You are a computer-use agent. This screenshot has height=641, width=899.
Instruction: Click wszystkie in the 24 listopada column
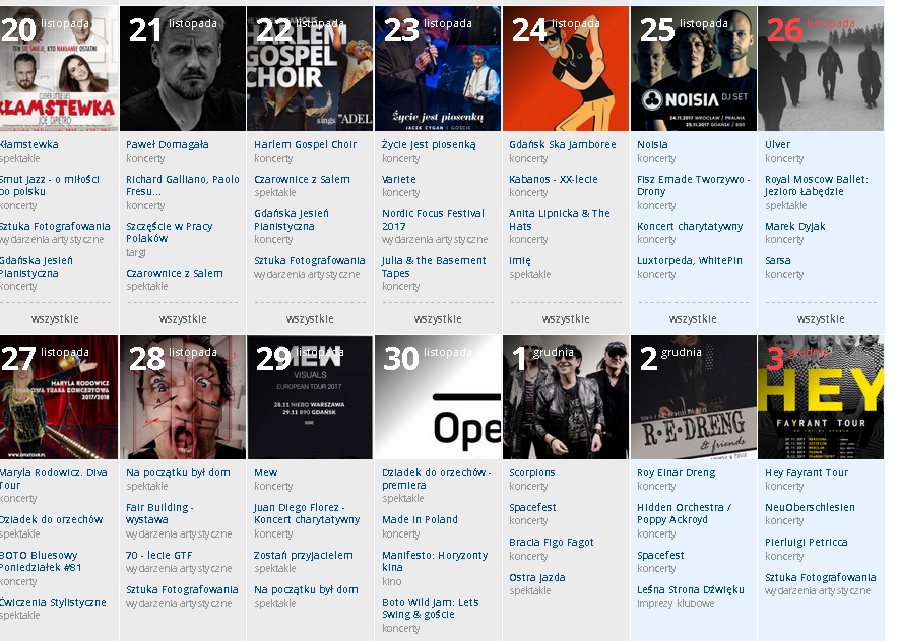pos(565,319)
